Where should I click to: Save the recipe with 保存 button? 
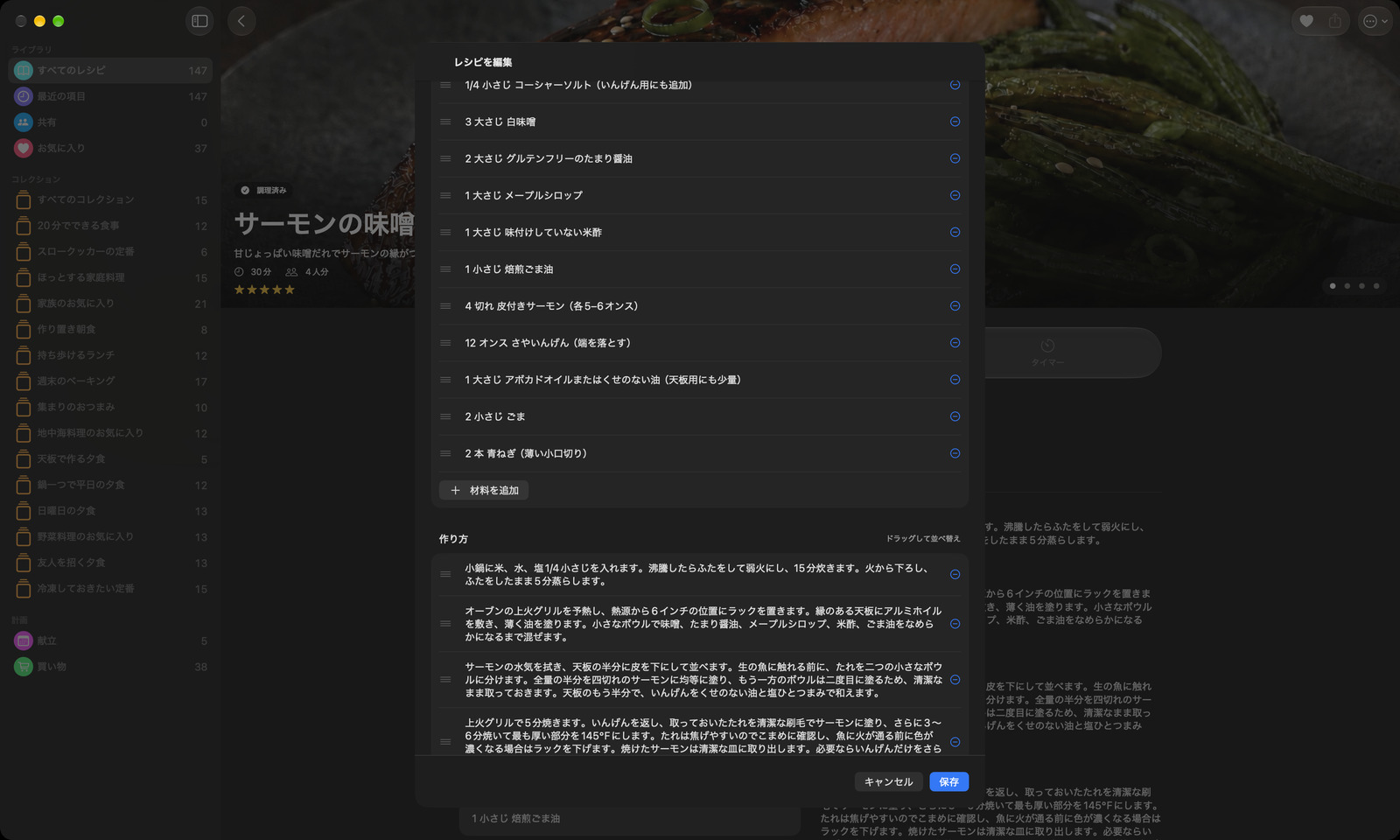coord(948,781)
